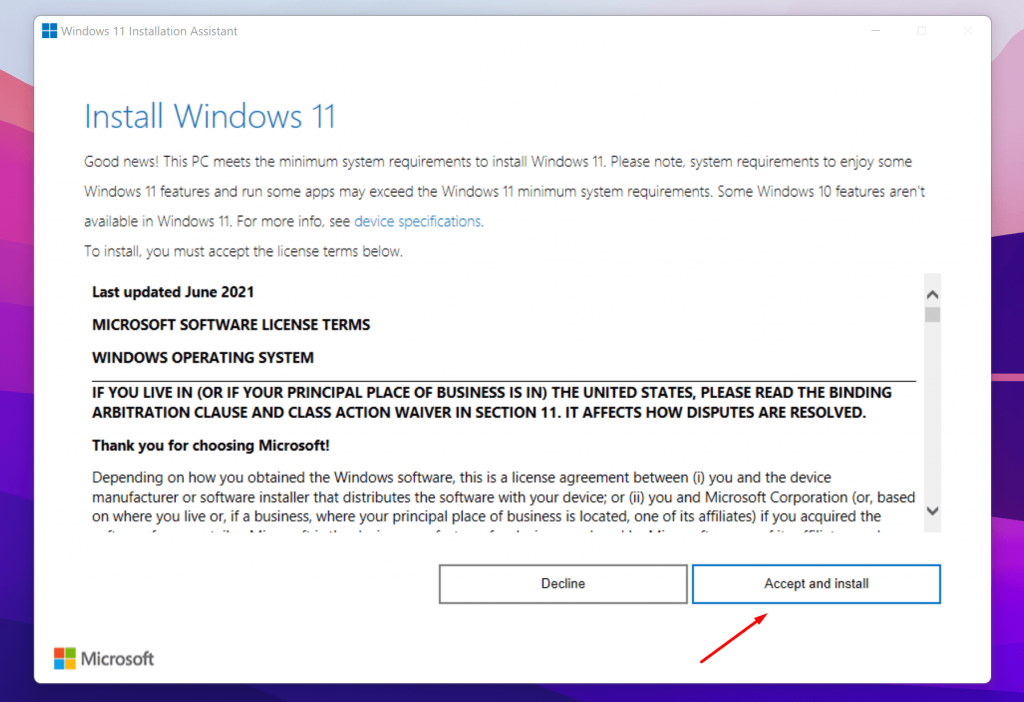The height and width of the screenshot is (702, 1024).
Task: Click the Accept and install button
Action: coord(816,584)
